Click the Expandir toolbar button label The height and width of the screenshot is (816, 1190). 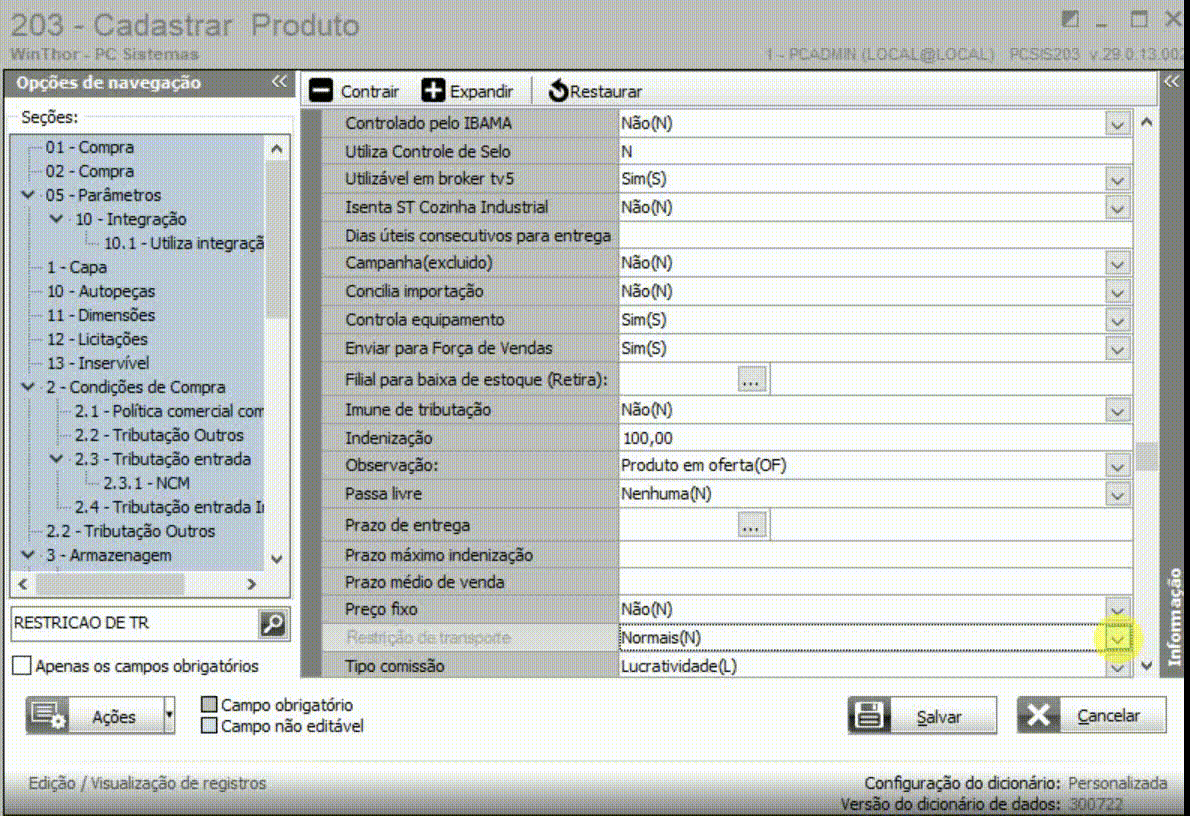click(481, 92)
